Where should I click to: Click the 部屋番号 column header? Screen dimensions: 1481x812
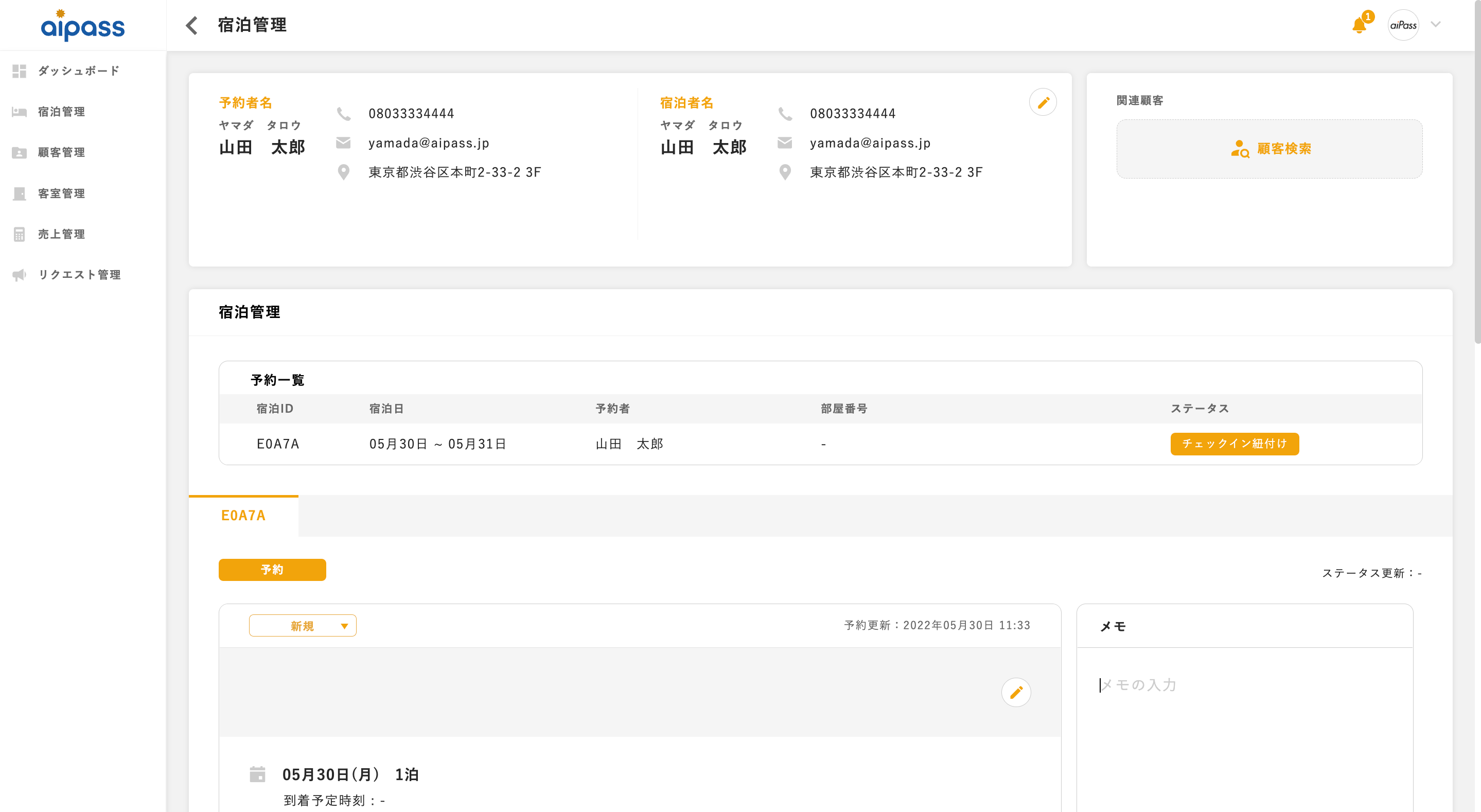(843, 408)
